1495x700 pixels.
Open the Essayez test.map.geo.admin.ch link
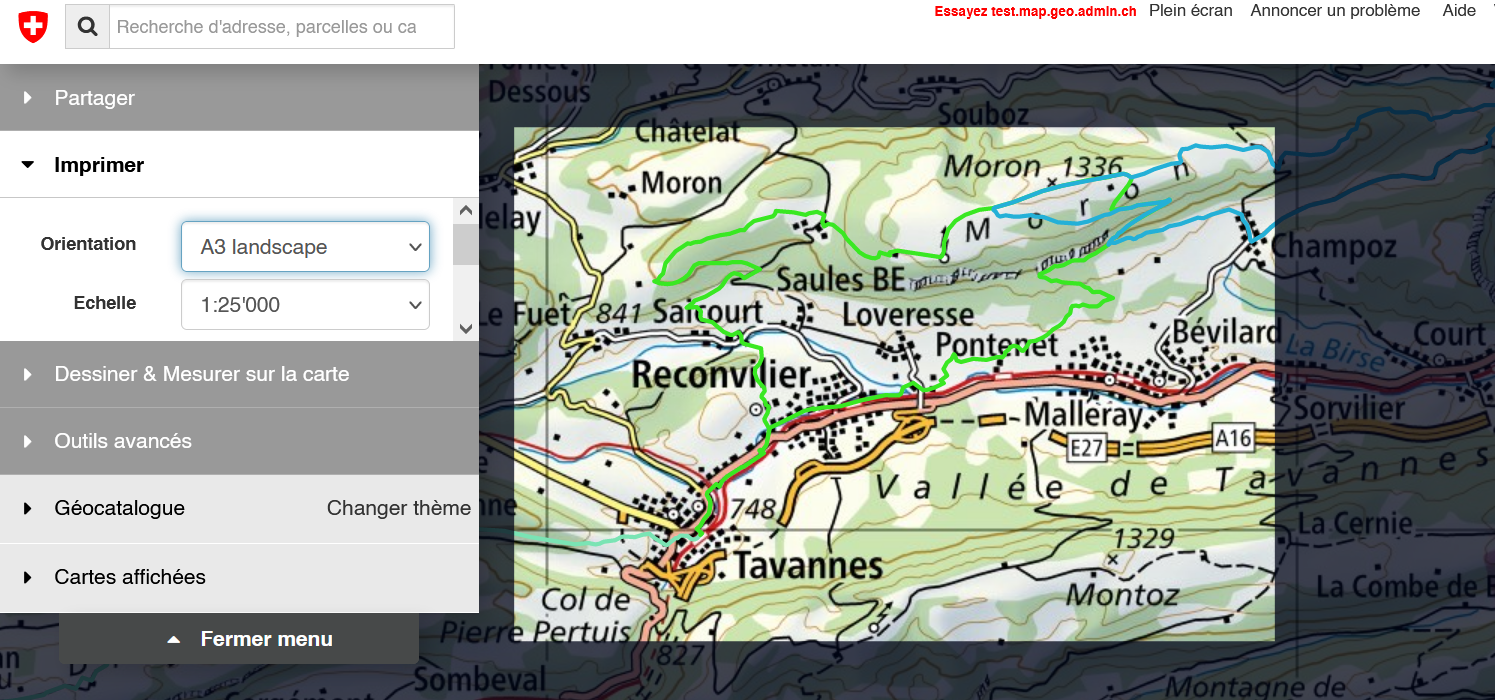point(1035,12)
